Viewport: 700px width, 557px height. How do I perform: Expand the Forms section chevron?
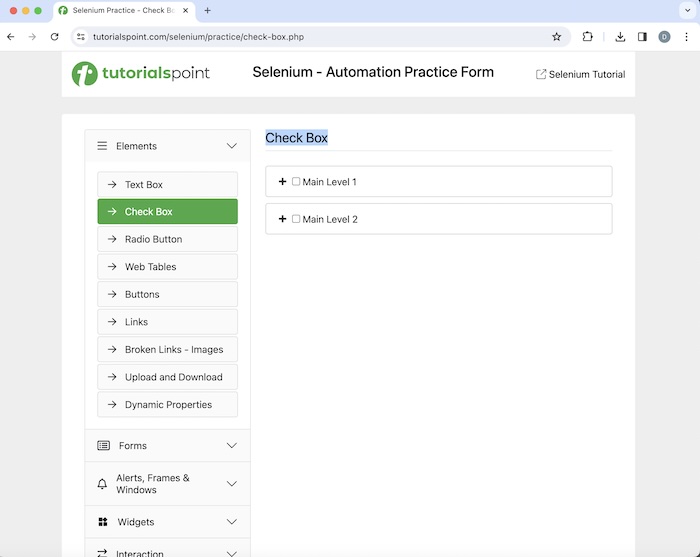click(x=232, y=445)
